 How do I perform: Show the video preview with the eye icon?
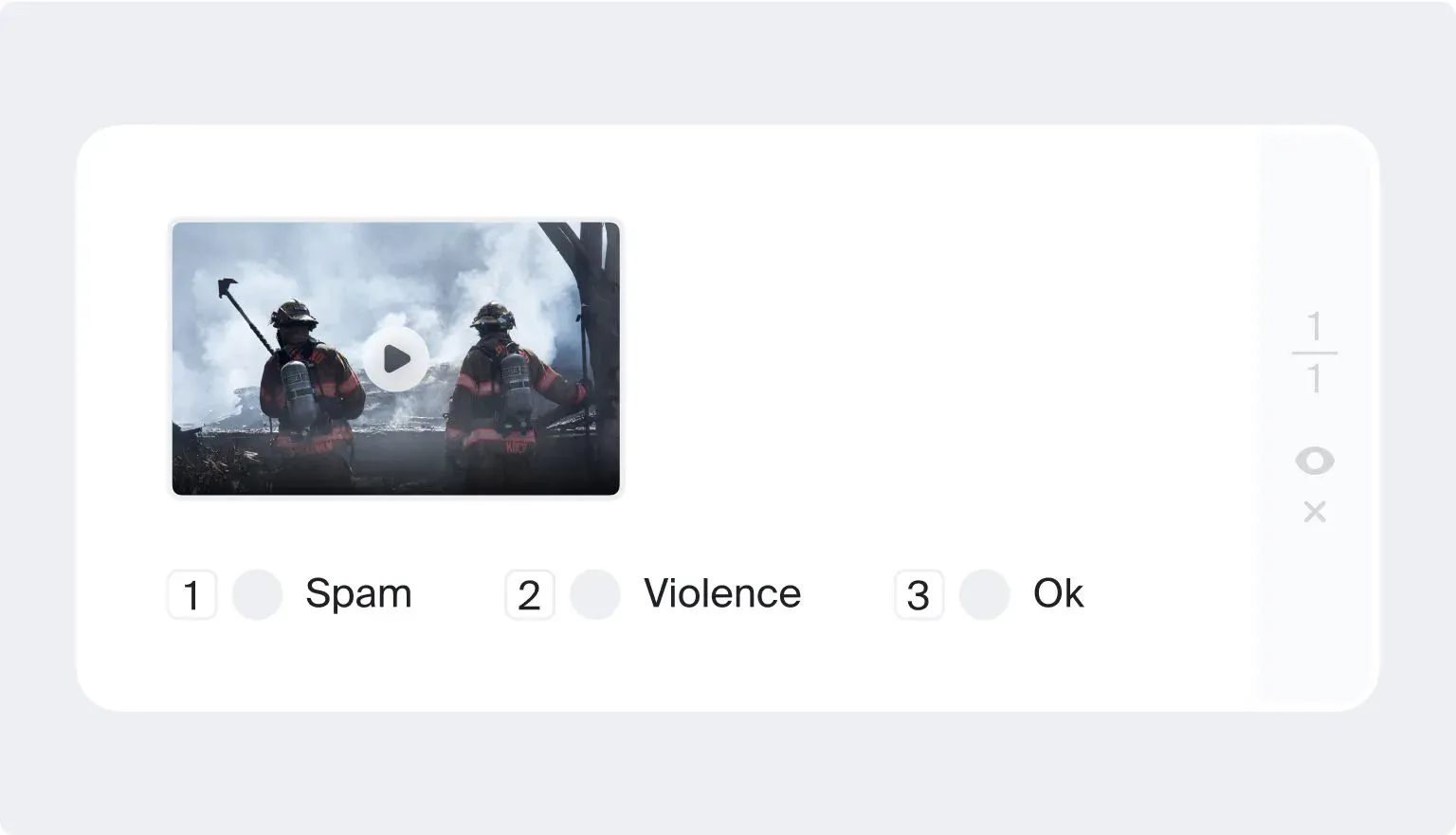point(1316,461)
